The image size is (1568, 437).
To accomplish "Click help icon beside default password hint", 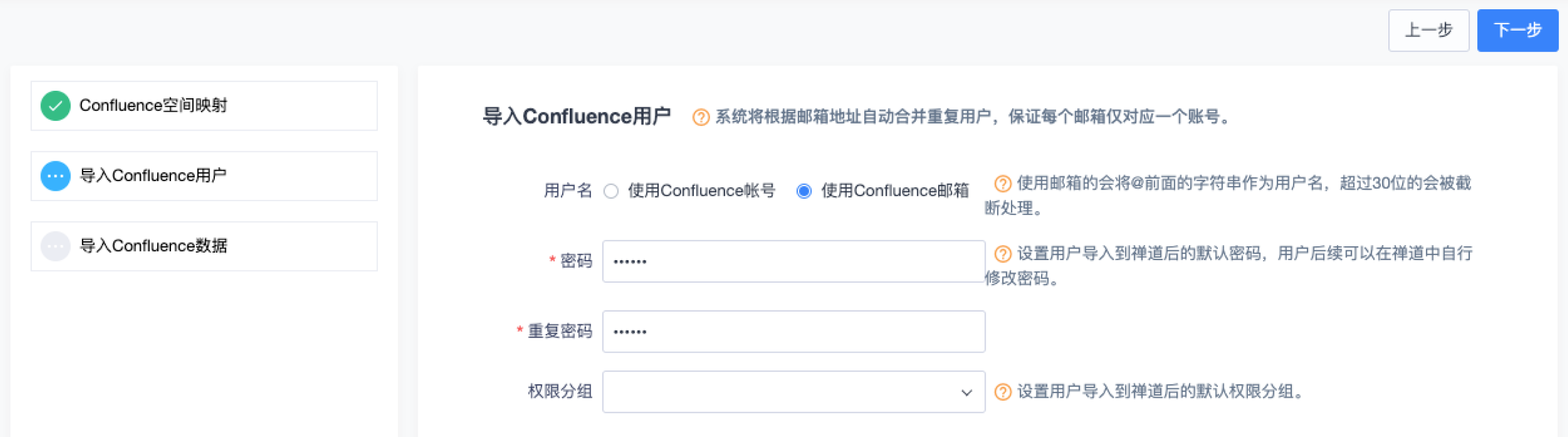I will point(1002,253).
